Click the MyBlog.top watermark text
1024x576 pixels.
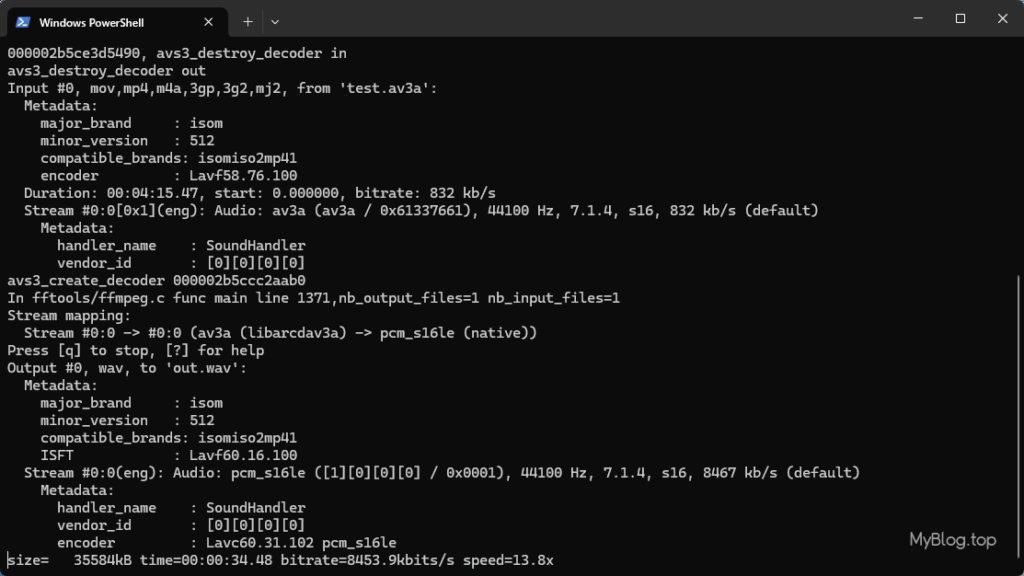coord(953,540)
